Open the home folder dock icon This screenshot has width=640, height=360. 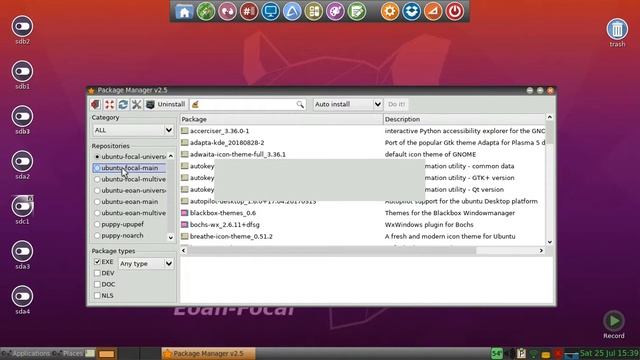coord(184,11)
